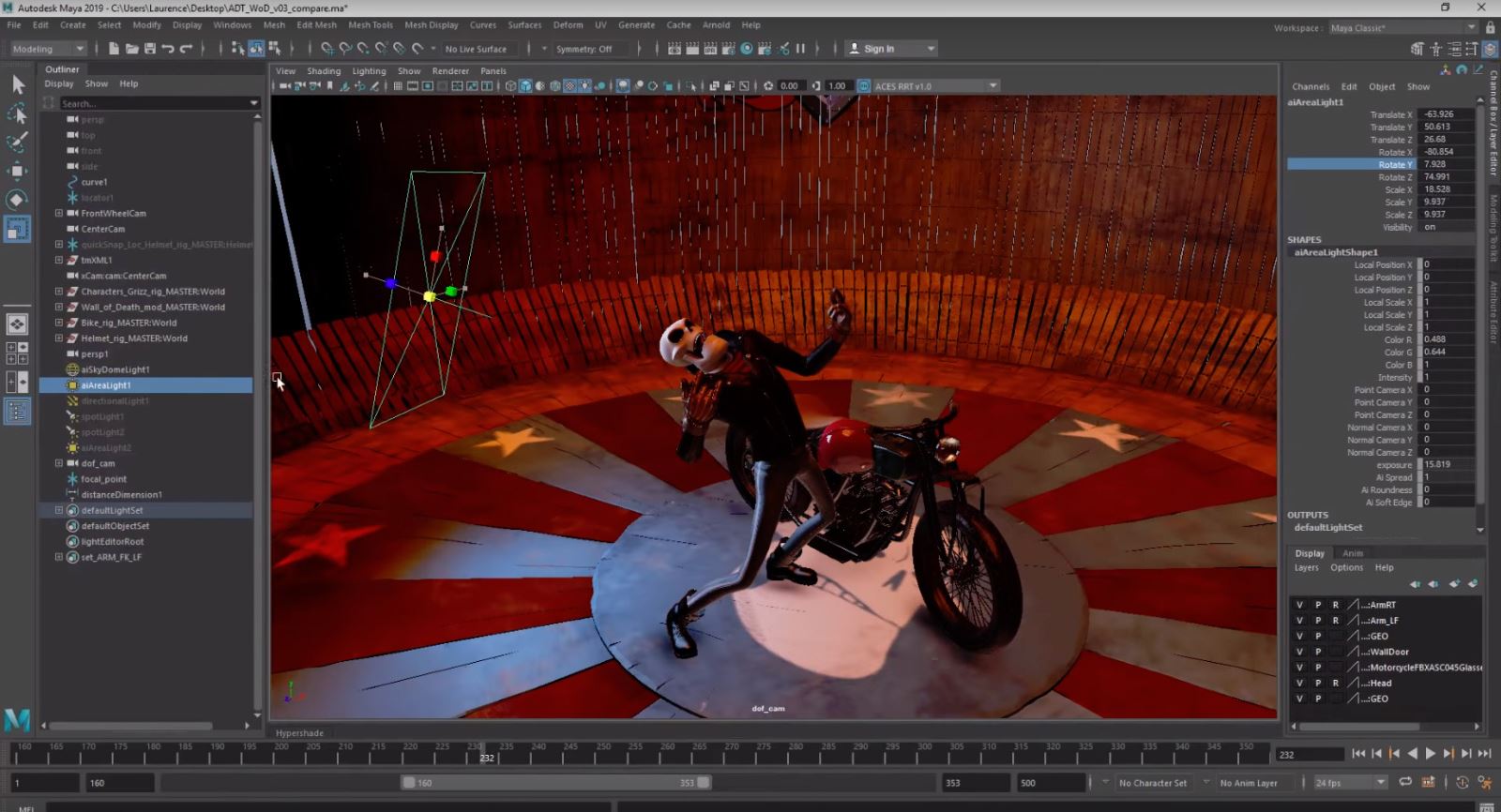Toggle visibility V of Head layer
Image resolution: width=1501 pixels, height=812 pixels.
tap(1299, 684)
